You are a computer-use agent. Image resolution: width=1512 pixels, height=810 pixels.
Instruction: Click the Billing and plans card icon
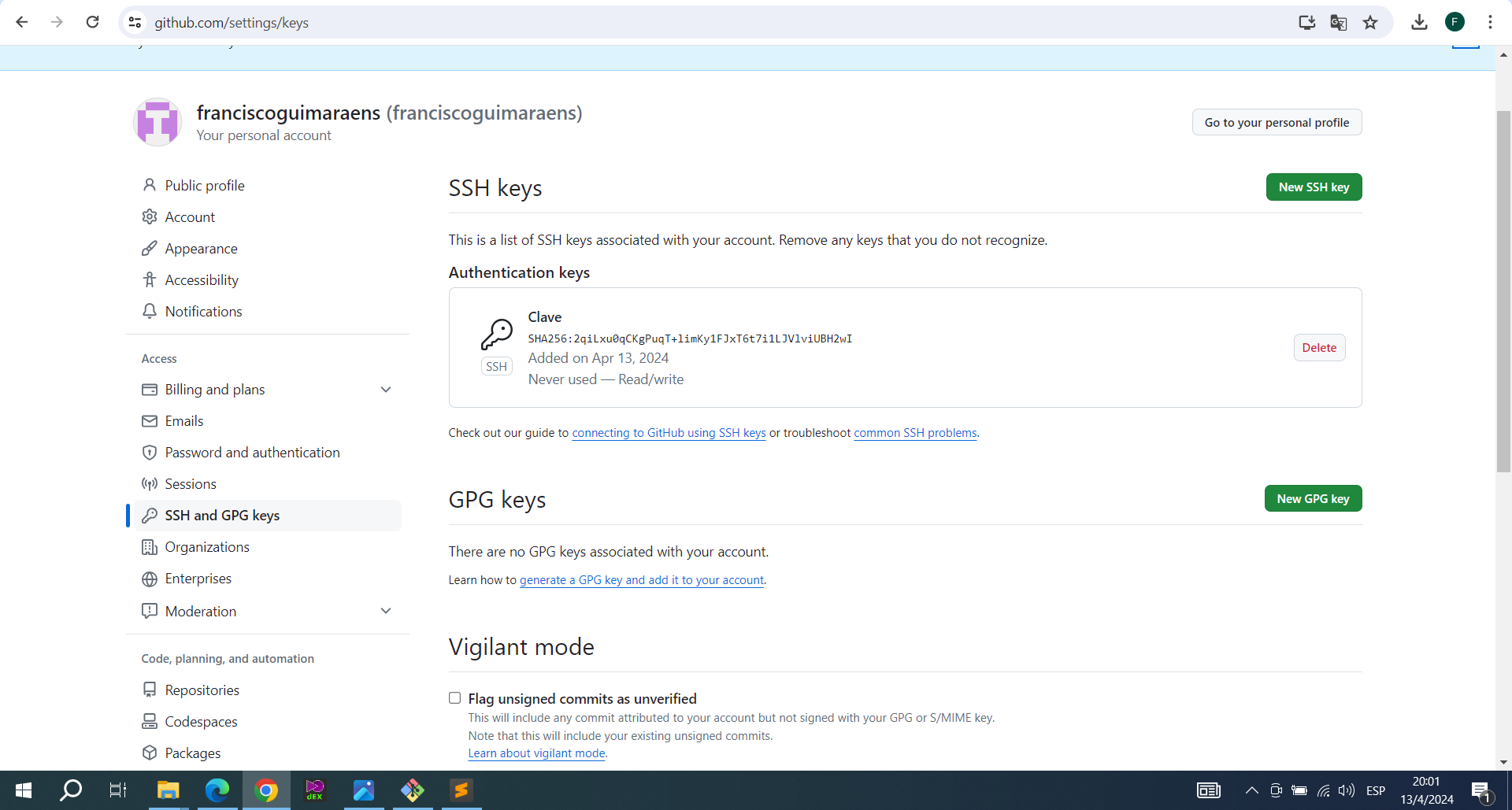click(149, 390)
